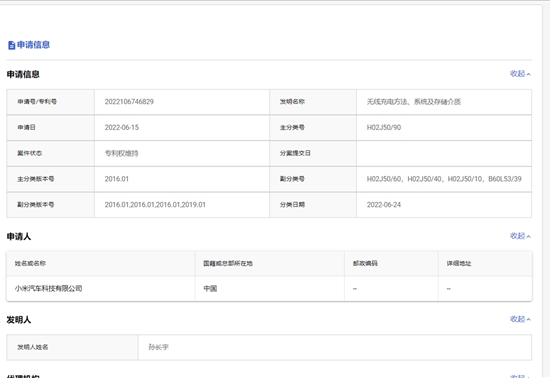Image resolution: width=550 pixels, height=378 pixels.
Task: Click the blue 申请信息 tab heading
Action: [x=33, y=45]
